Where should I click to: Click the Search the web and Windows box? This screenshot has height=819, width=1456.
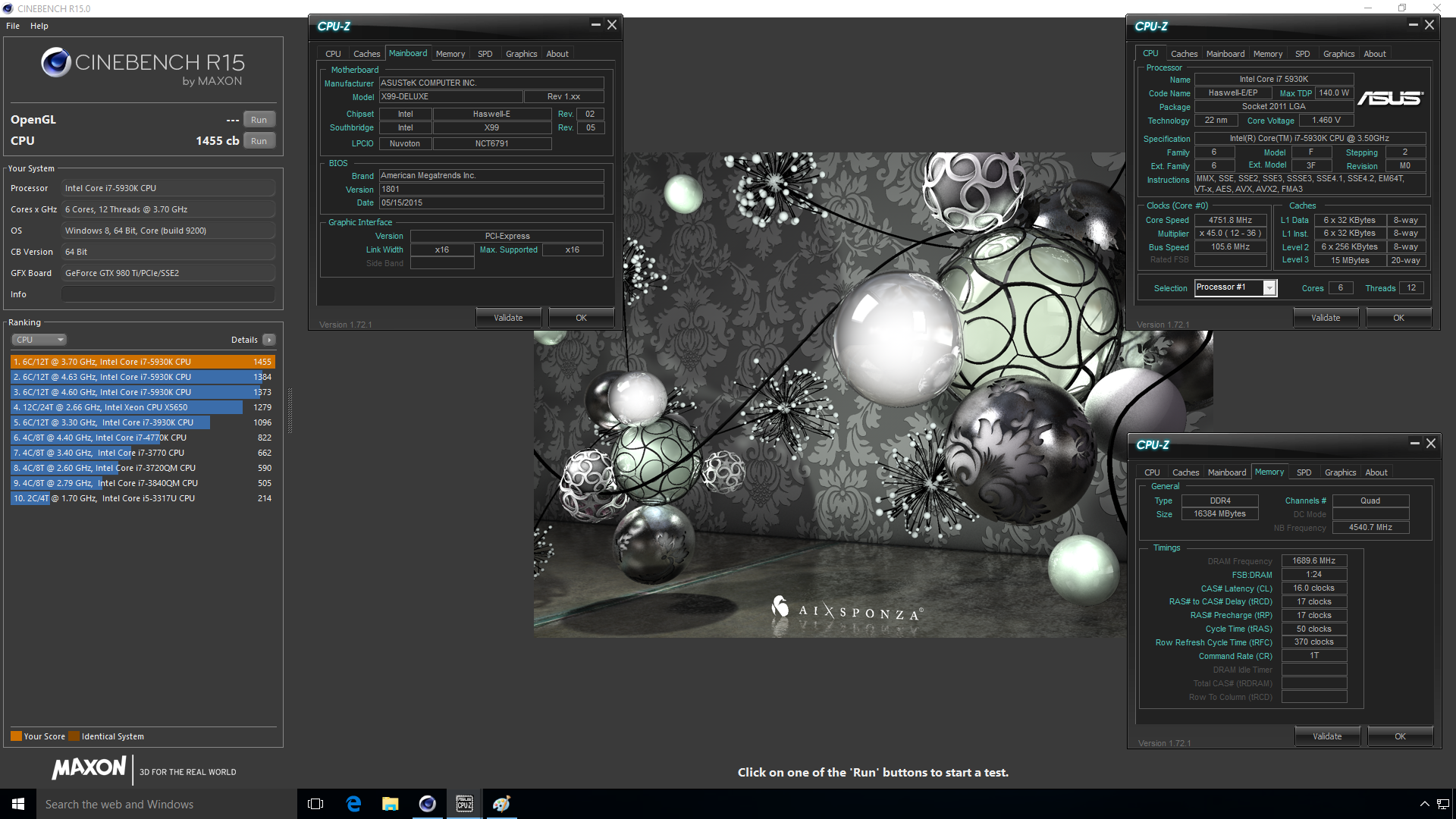[167, 804]
